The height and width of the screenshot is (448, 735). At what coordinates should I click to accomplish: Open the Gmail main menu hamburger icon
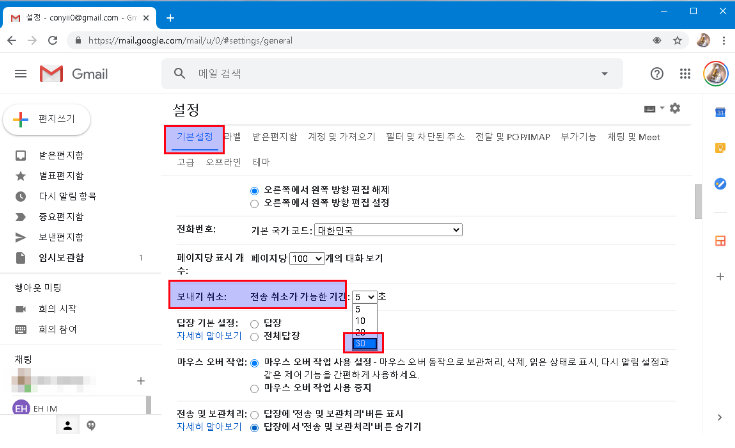click(x=20, y=74)
